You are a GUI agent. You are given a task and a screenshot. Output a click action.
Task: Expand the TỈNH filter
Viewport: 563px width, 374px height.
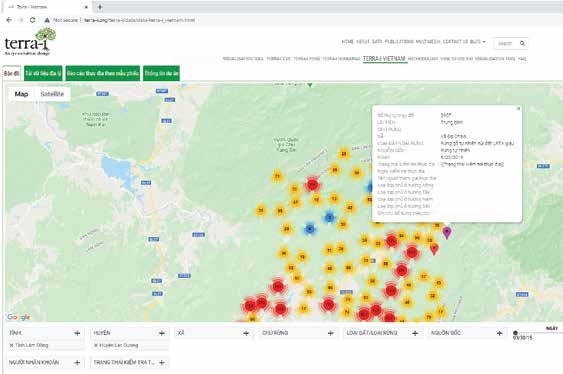[77, 333]
